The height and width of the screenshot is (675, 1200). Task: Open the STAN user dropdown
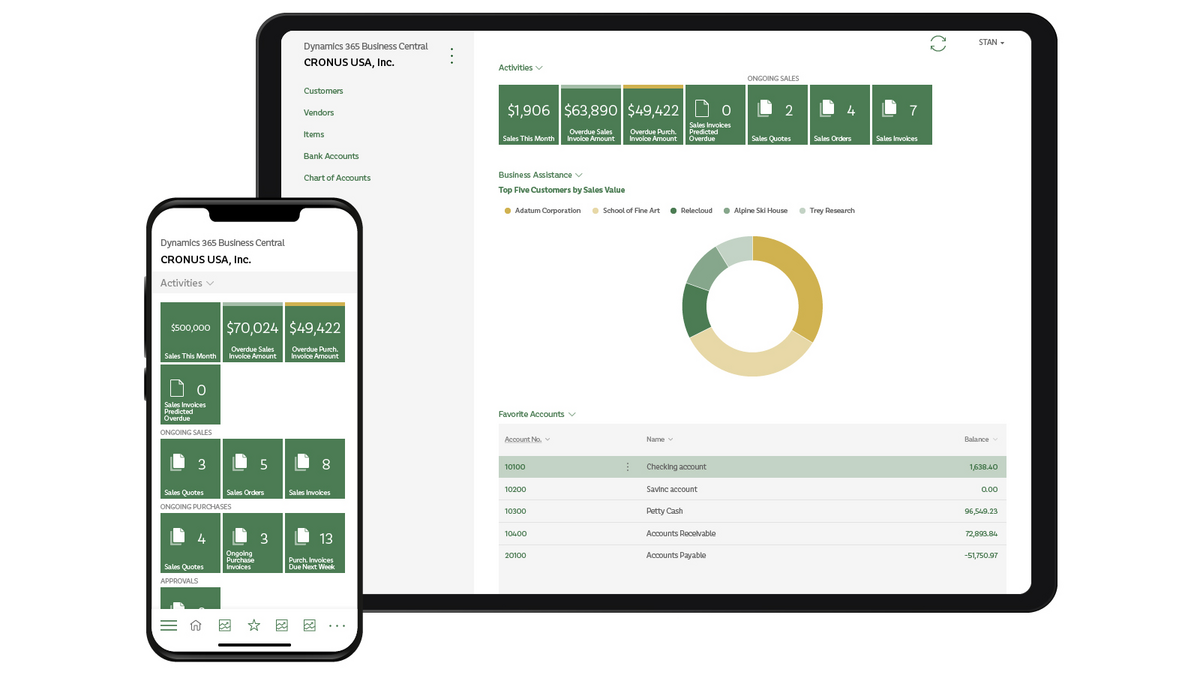tap(991, 43)
